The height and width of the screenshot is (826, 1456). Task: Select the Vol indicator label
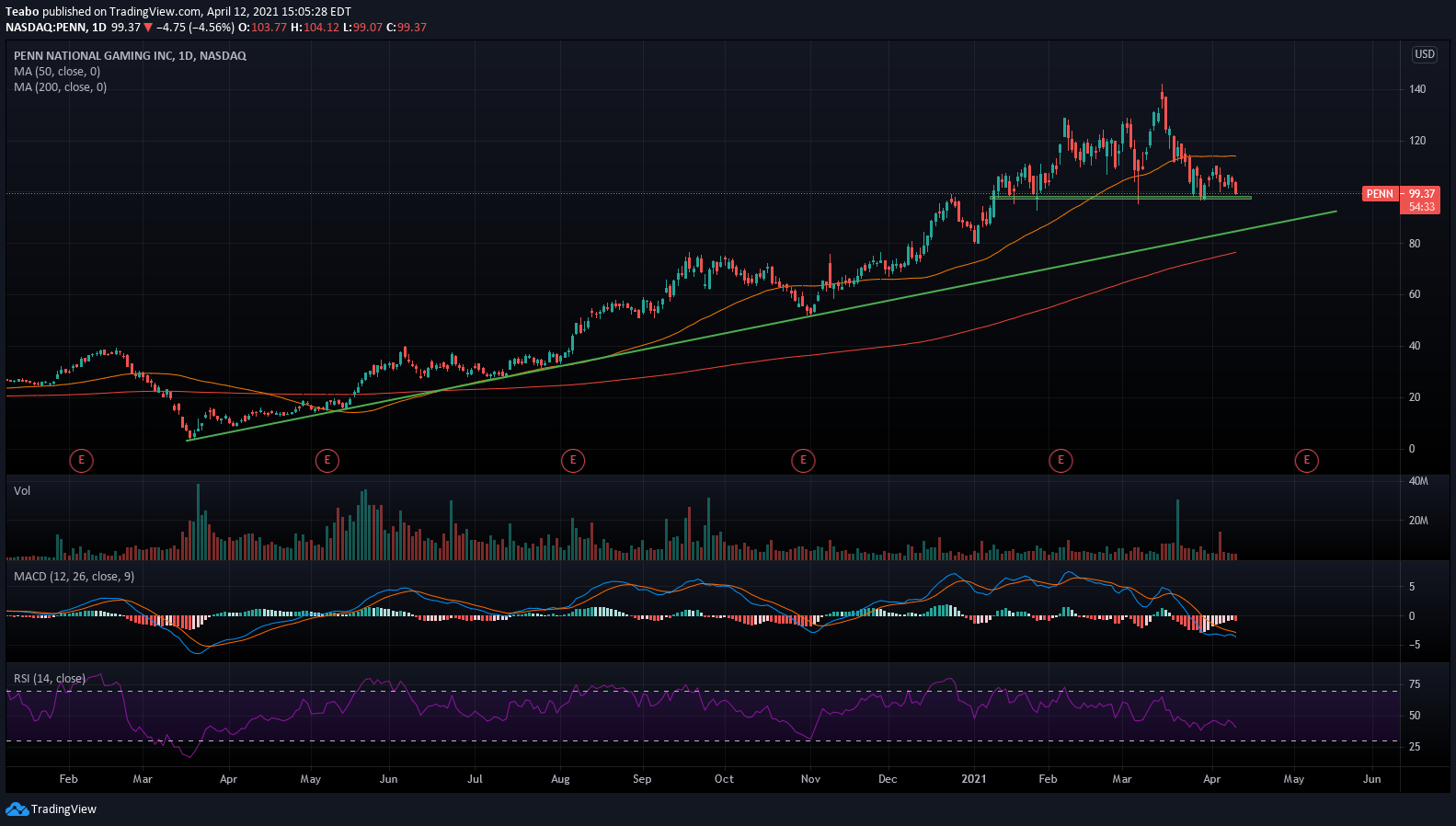pos(22,491)
